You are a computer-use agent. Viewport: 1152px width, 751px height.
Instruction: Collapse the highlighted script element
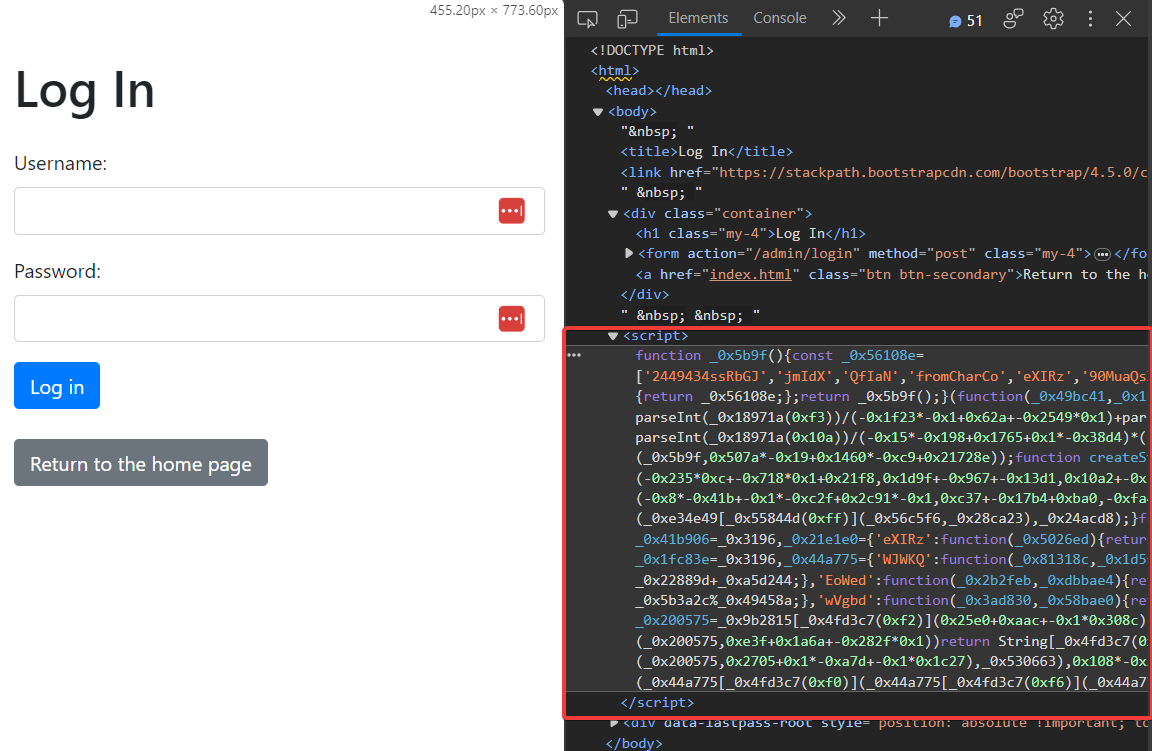coord(611,335)
